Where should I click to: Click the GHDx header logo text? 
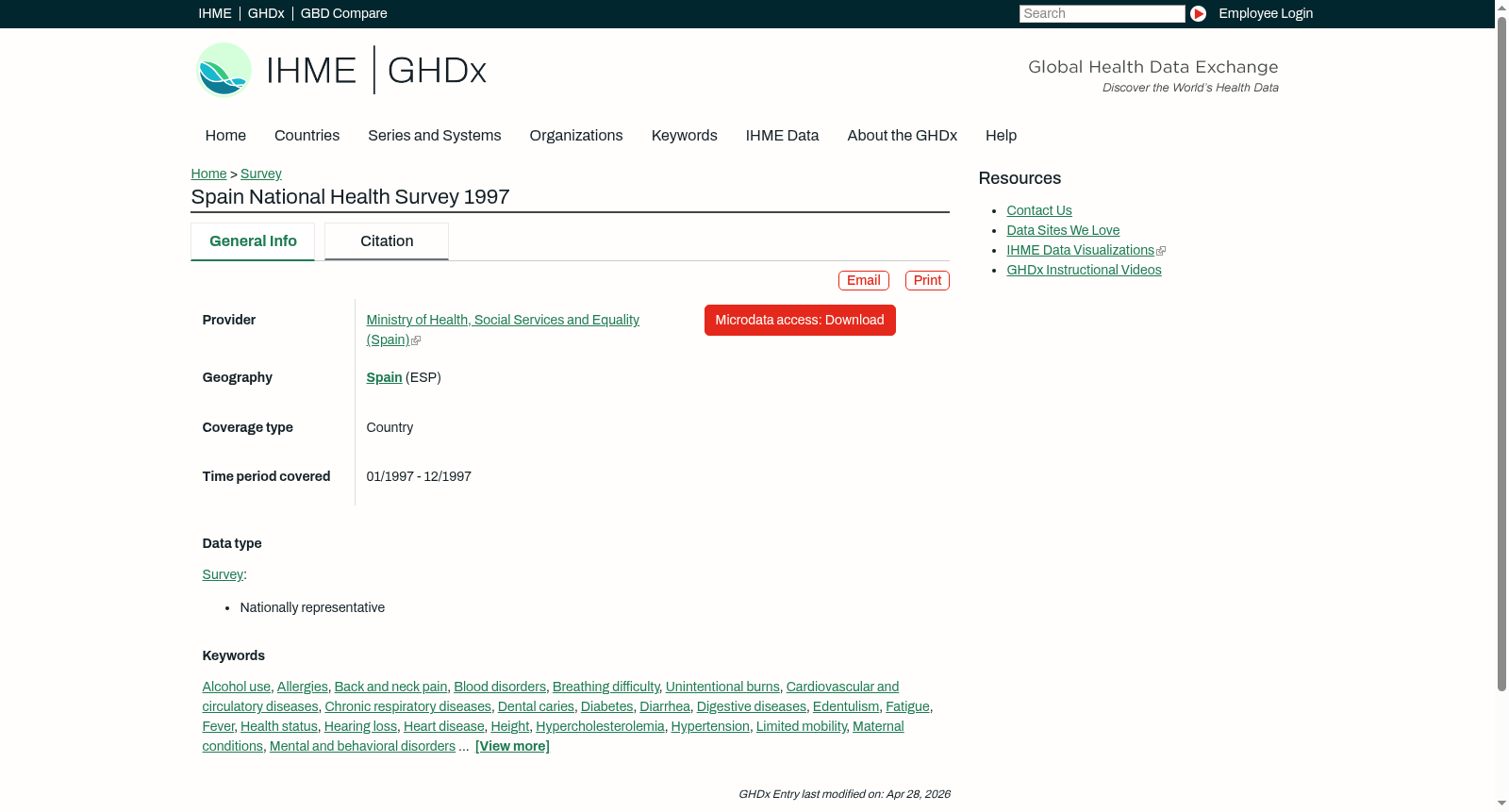click(437, 71)
